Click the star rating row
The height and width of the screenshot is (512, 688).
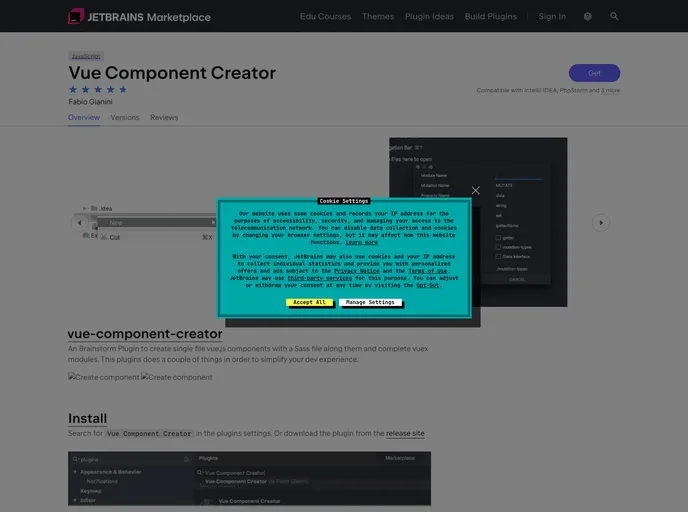(98, 90)
